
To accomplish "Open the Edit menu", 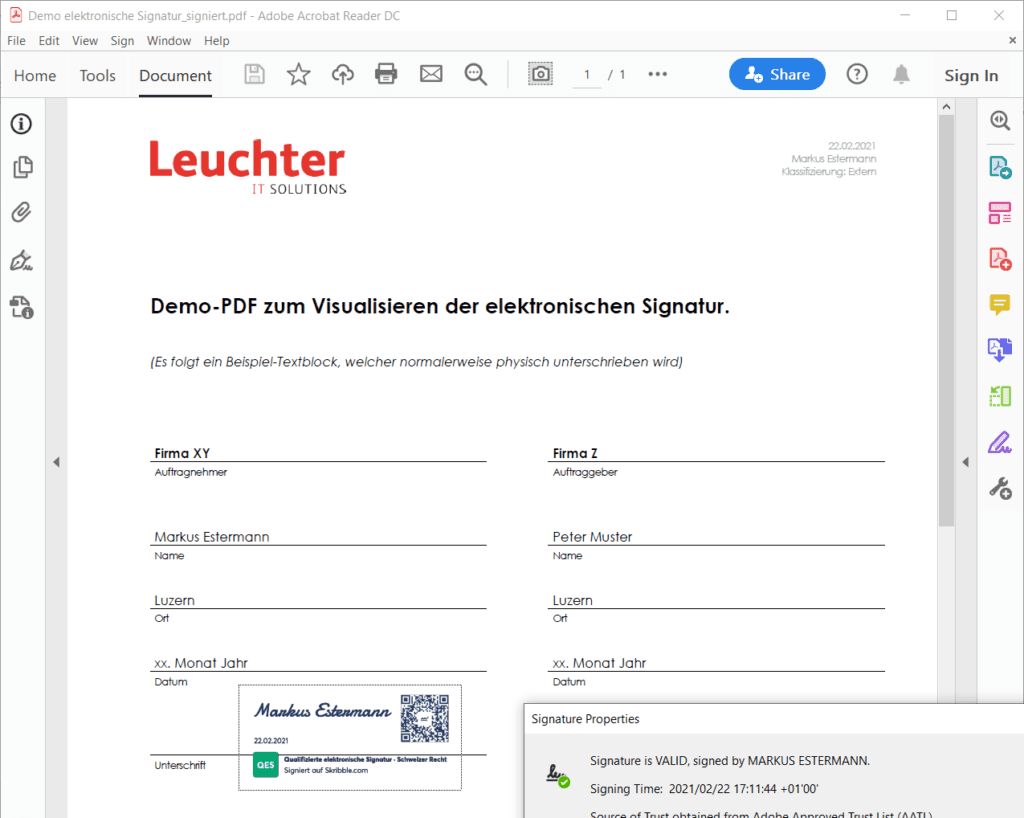I will pyautogui.click(x=49, y=40).
